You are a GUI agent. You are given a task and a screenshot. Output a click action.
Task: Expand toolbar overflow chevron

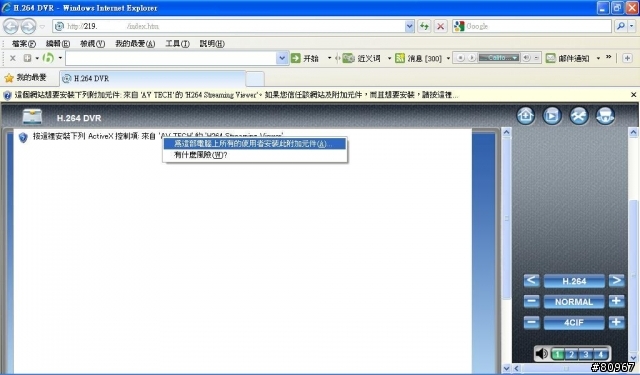(x=609, y=57)
